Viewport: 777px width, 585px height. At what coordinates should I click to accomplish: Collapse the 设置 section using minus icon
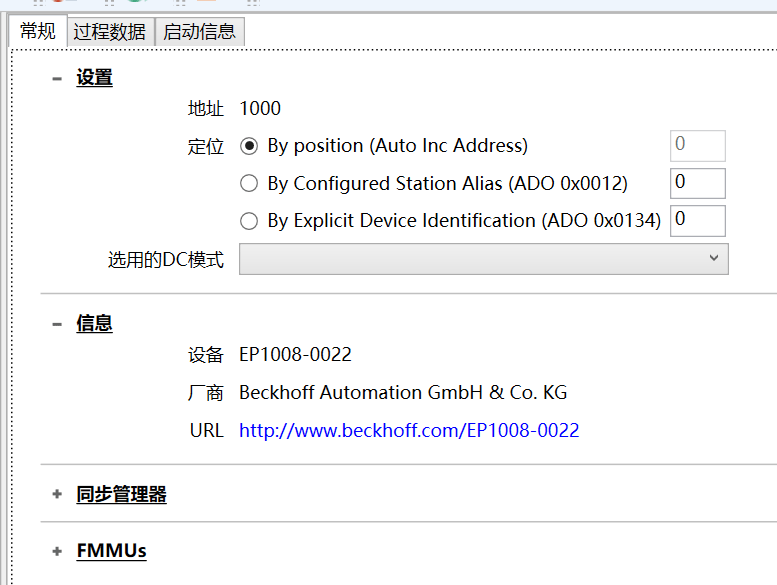[x=57, y=78]
